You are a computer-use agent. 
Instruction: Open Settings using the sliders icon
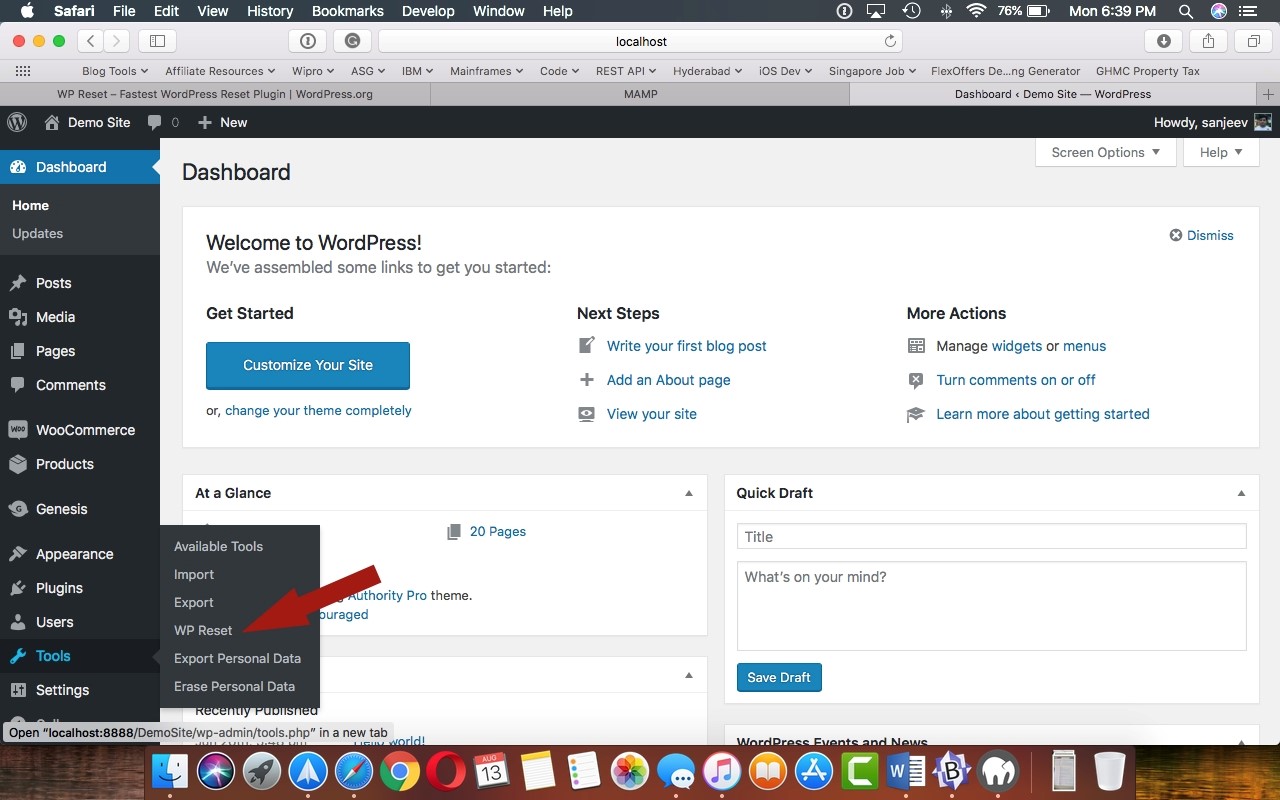(22, 690)
